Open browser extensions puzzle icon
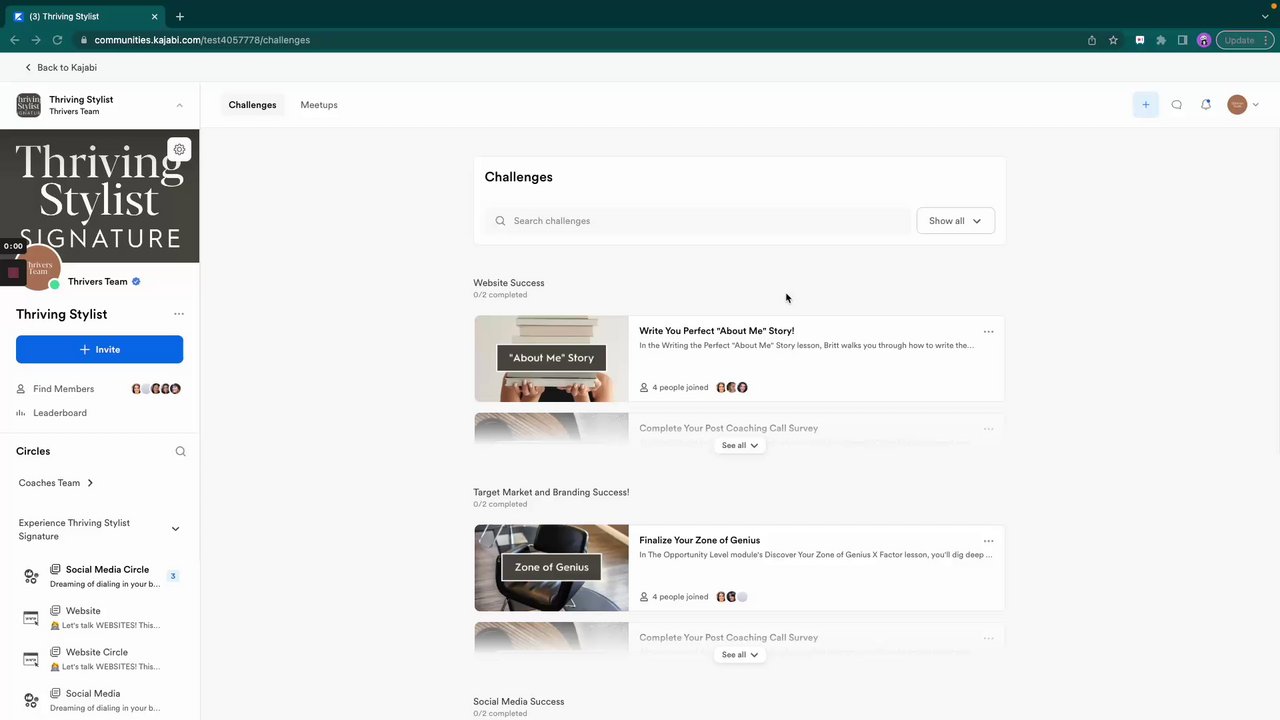This screenshot has width=1280, height=720. pos(1161,40)
